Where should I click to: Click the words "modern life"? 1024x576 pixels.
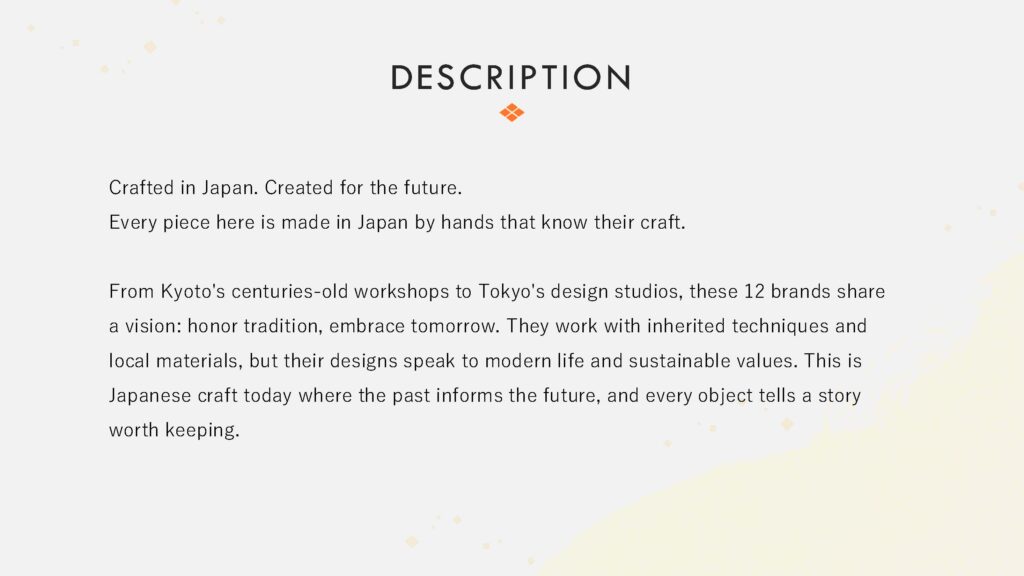pyautogui.click(x=530, y=361)
